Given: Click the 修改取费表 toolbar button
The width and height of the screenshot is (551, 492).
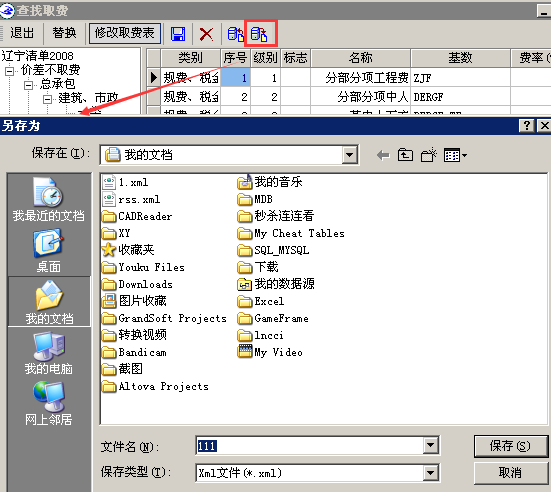Looking at the screenshot, I should (125, 33).
